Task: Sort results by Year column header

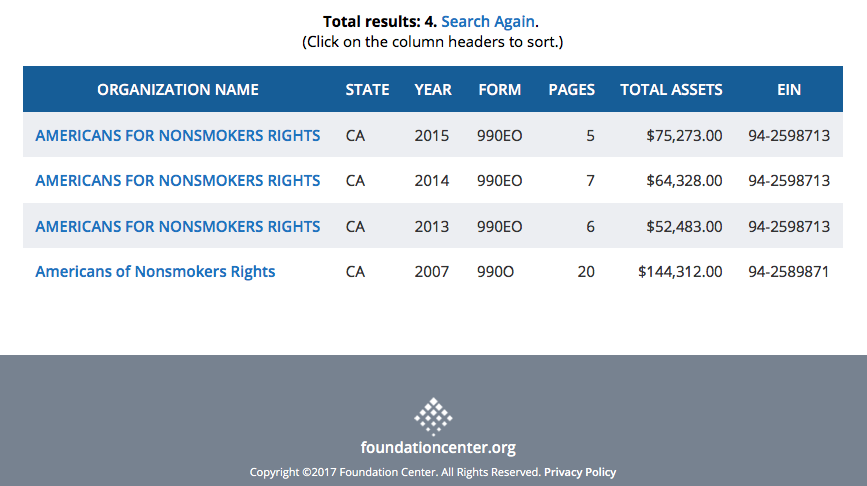Action: pos(433,89)
